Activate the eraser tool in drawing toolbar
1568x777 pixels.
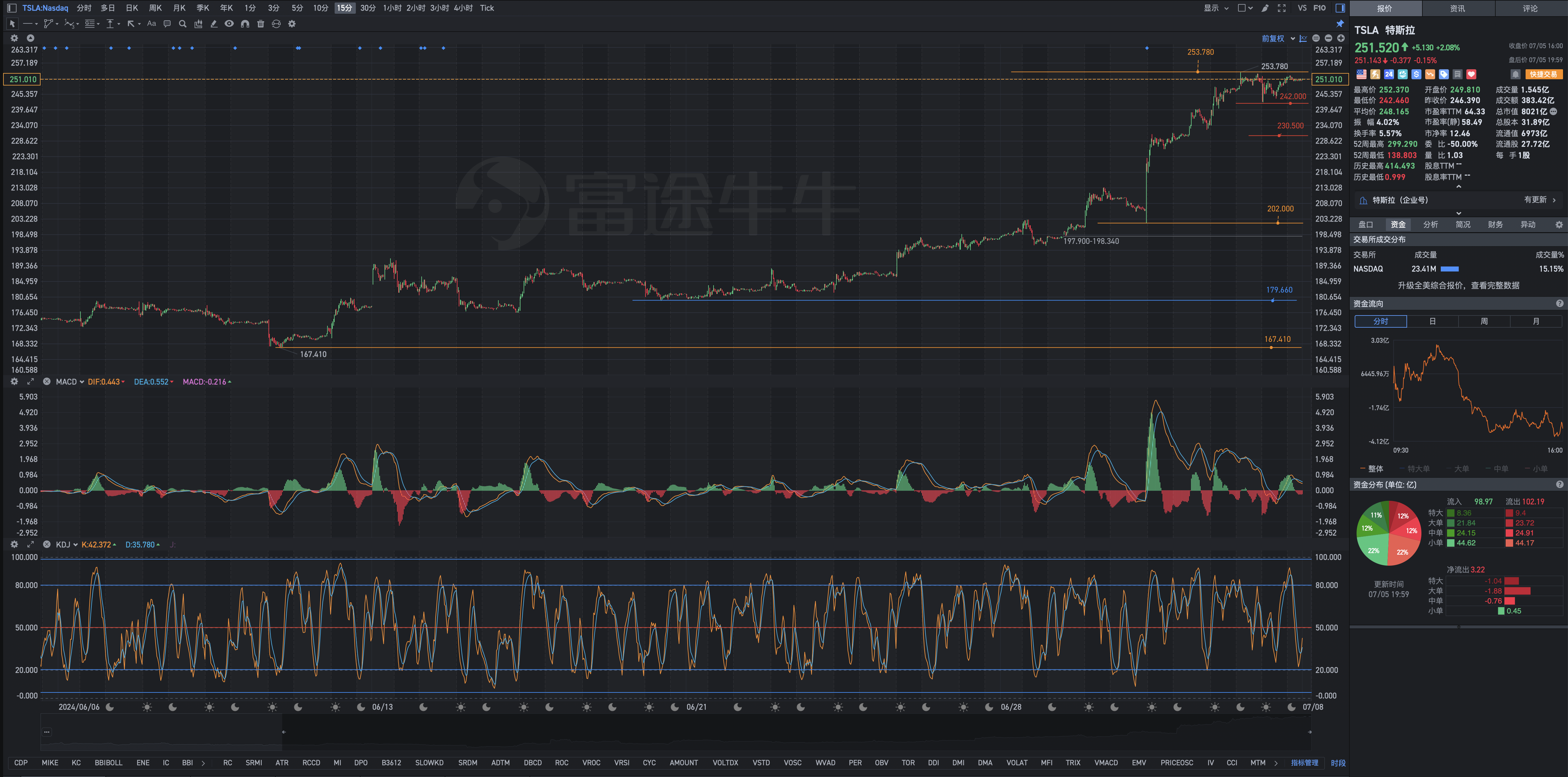coord(214,24)
